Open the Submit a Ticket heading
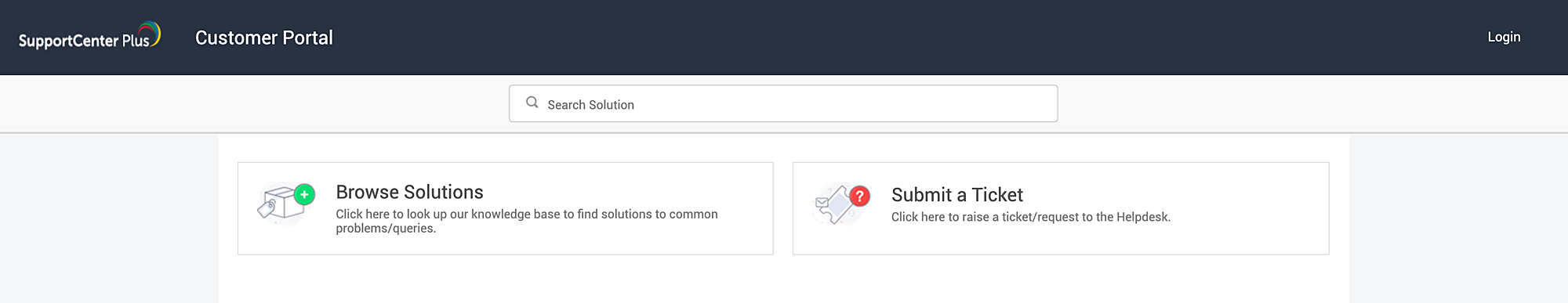 [x=957, y=195]
